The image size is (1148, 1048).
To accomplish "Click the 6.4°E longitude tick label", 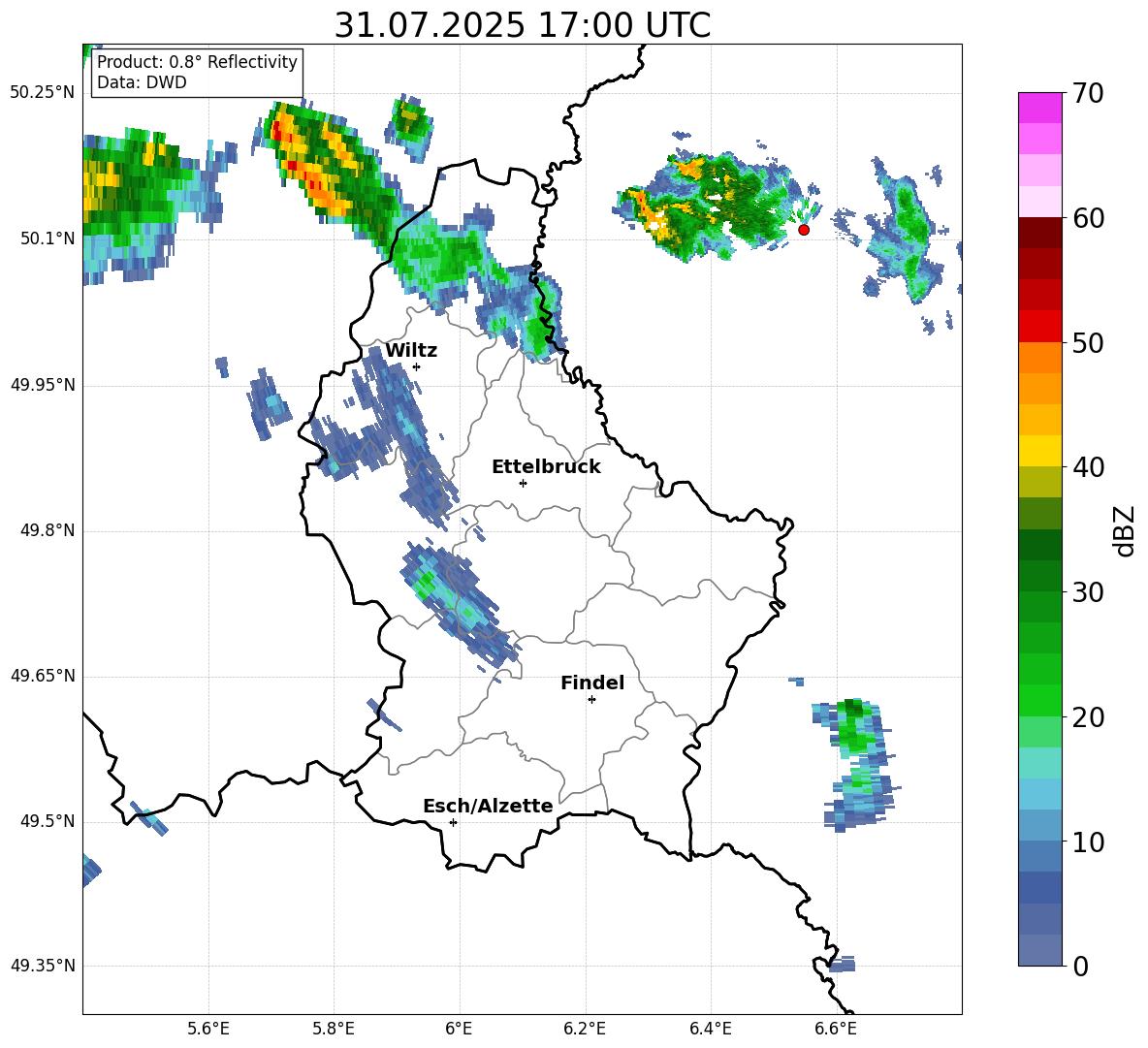I will [710, 1029].
